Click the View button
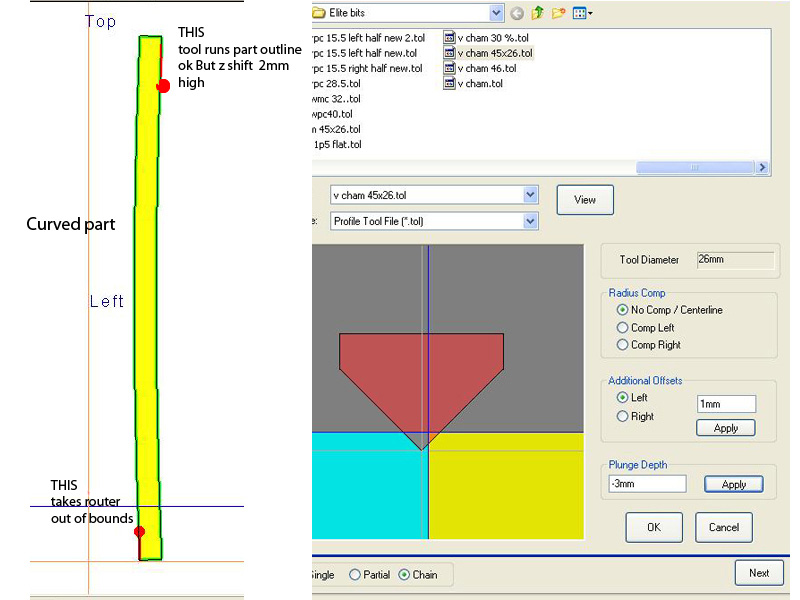800x600 pixels. pyautogui.click(x=585, y=200)
